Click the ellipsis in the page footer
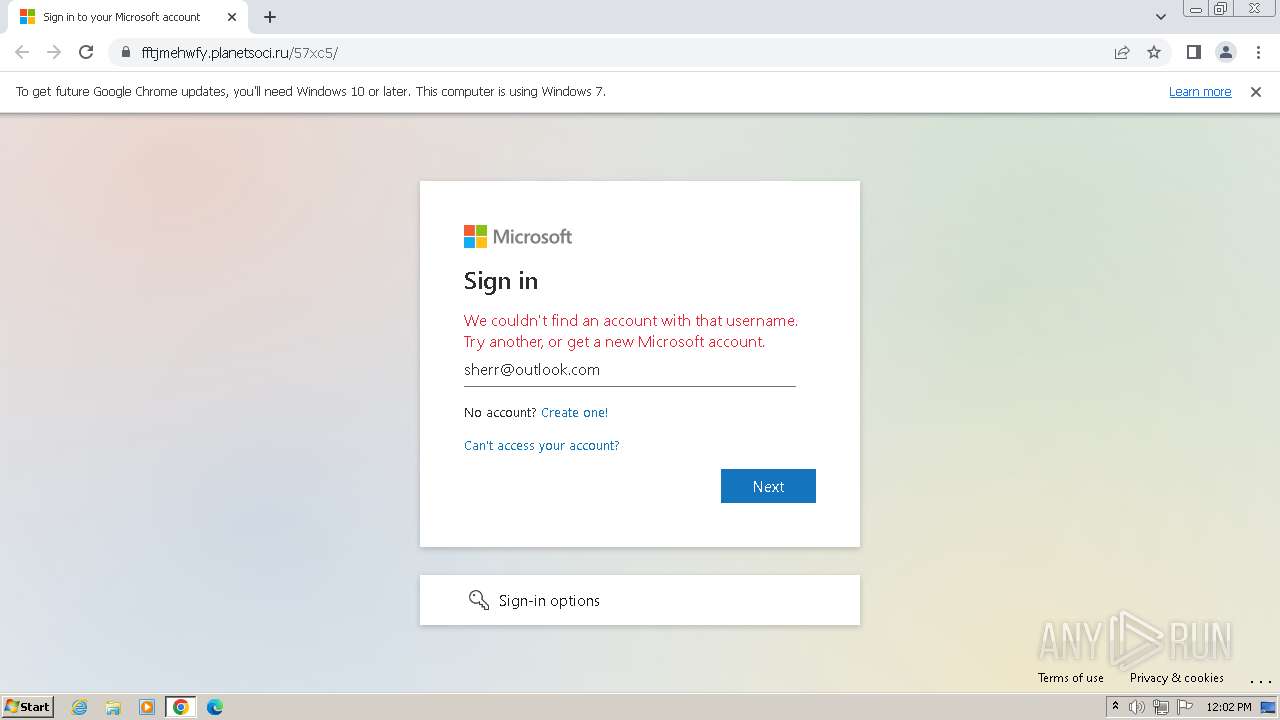The height and width of the screenshot is (720, 1280). [1260, 680]
